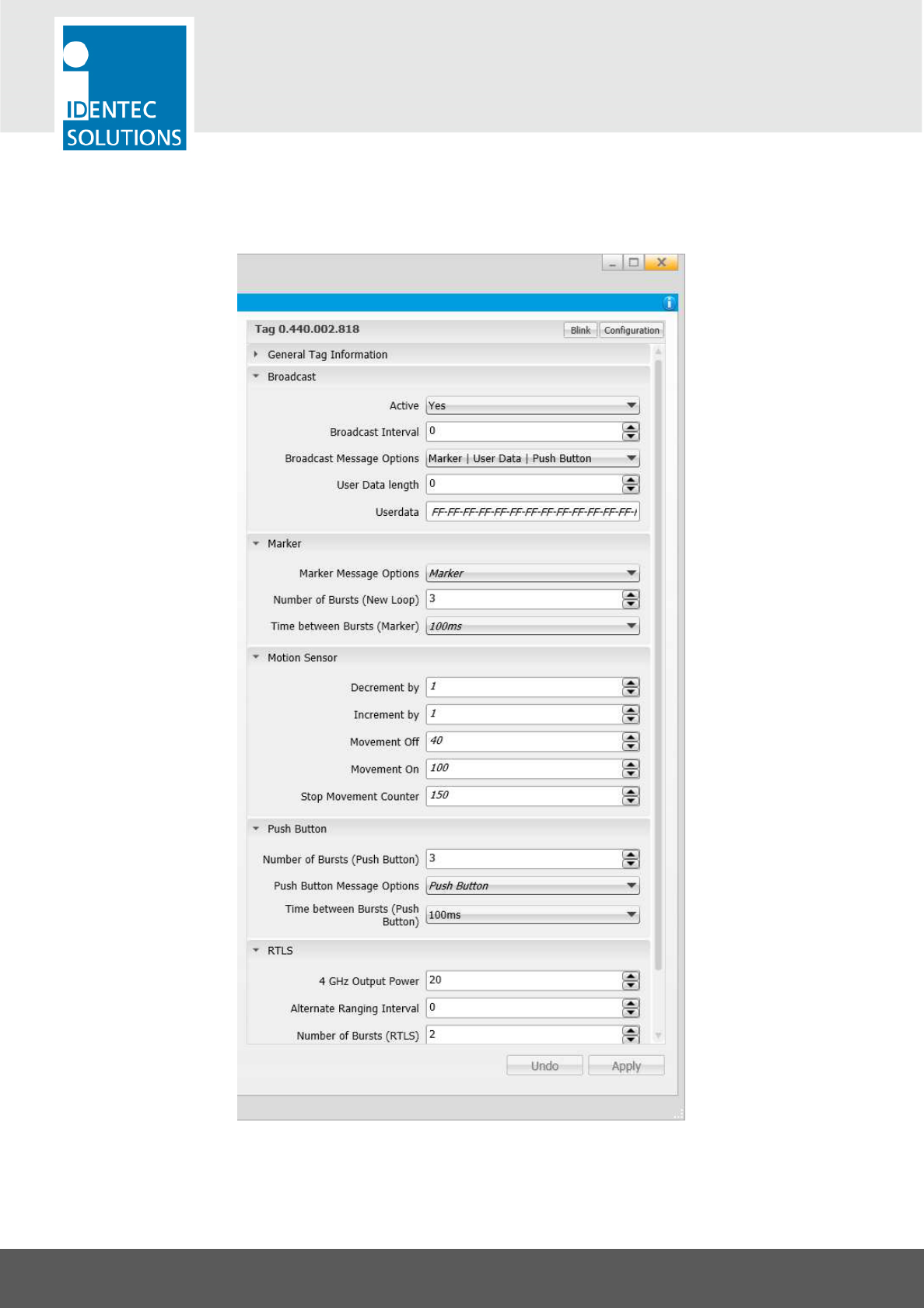Open the Broadcast Message Options dropdown
The height and width of the screenshot is (1308, 924).
(x=533, y=458)
